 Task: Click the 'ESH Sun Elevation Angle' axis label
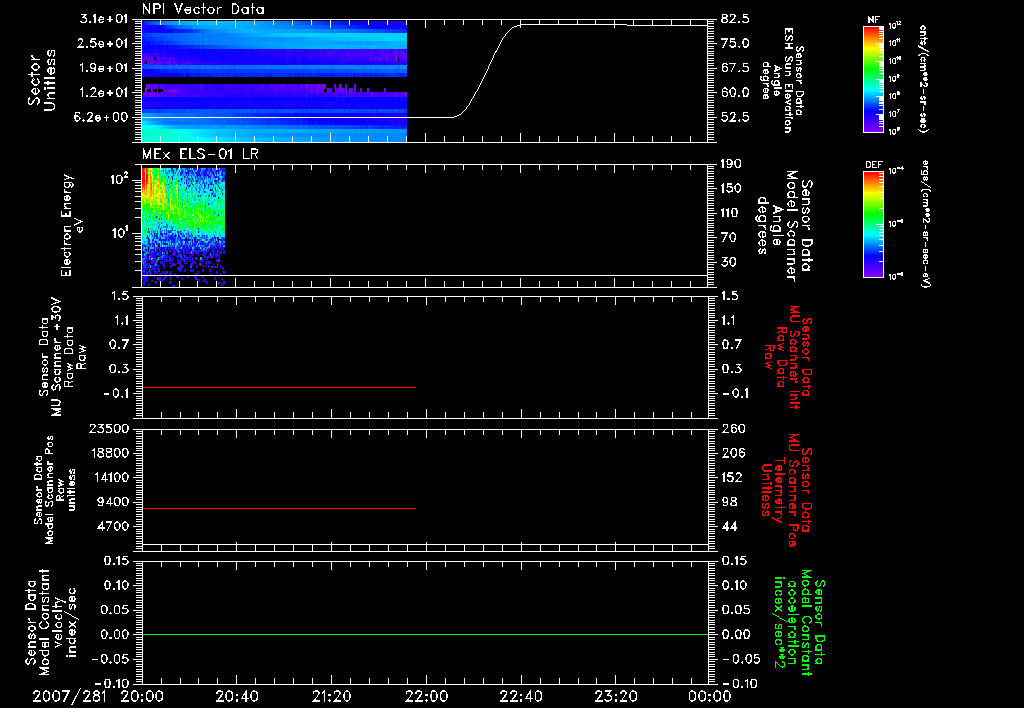click(782, 80)
